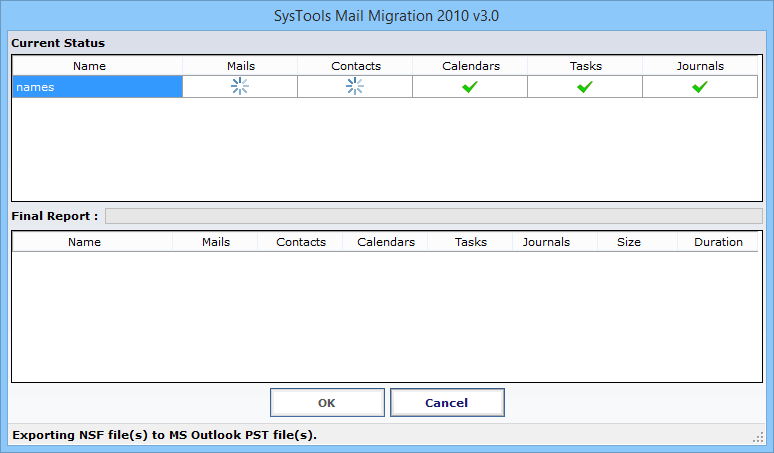This screenshot has height=453, width=774.
Task: Click the Contacts loading spinner for names
Action: [x=355, y=86]
